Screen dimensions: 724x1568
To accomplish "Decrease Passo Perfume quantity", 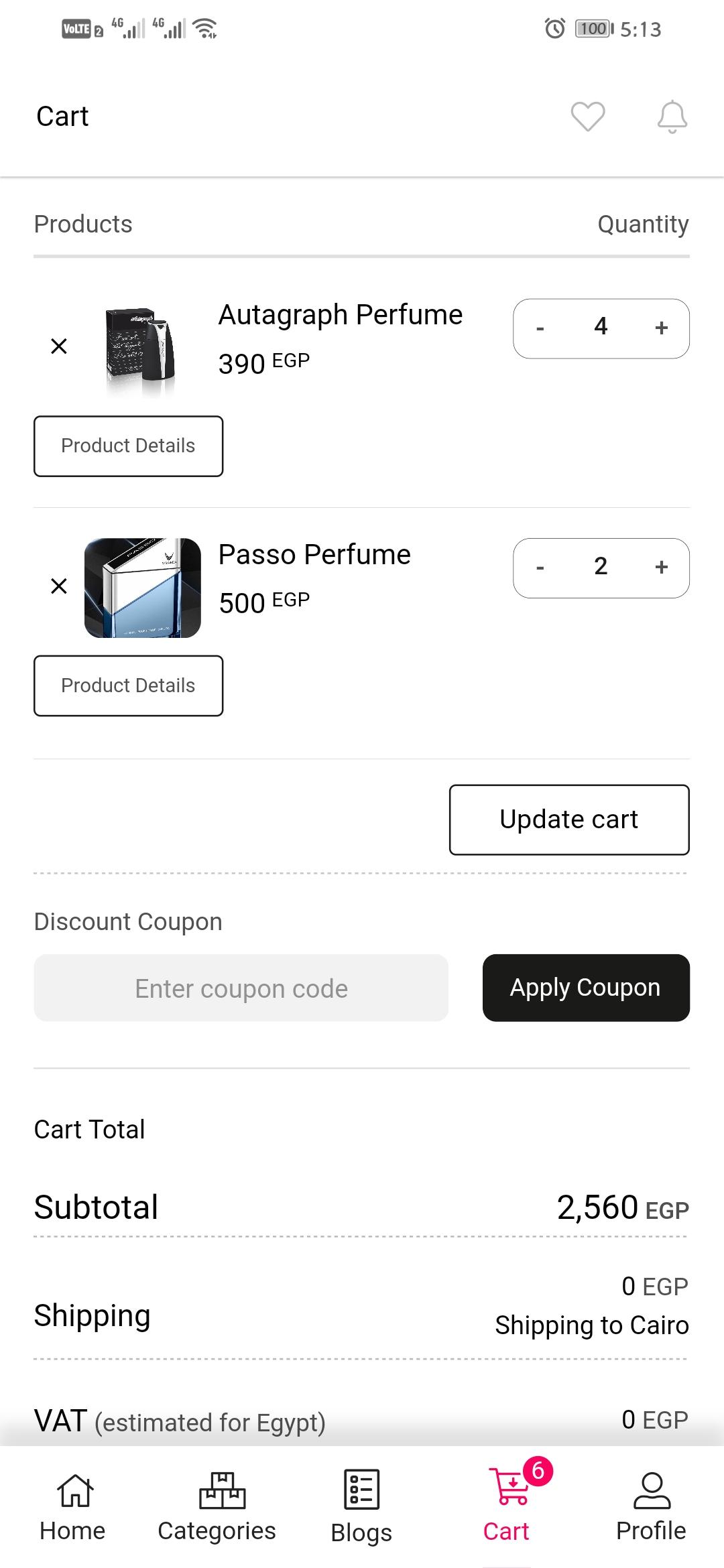I will [540, 568].
